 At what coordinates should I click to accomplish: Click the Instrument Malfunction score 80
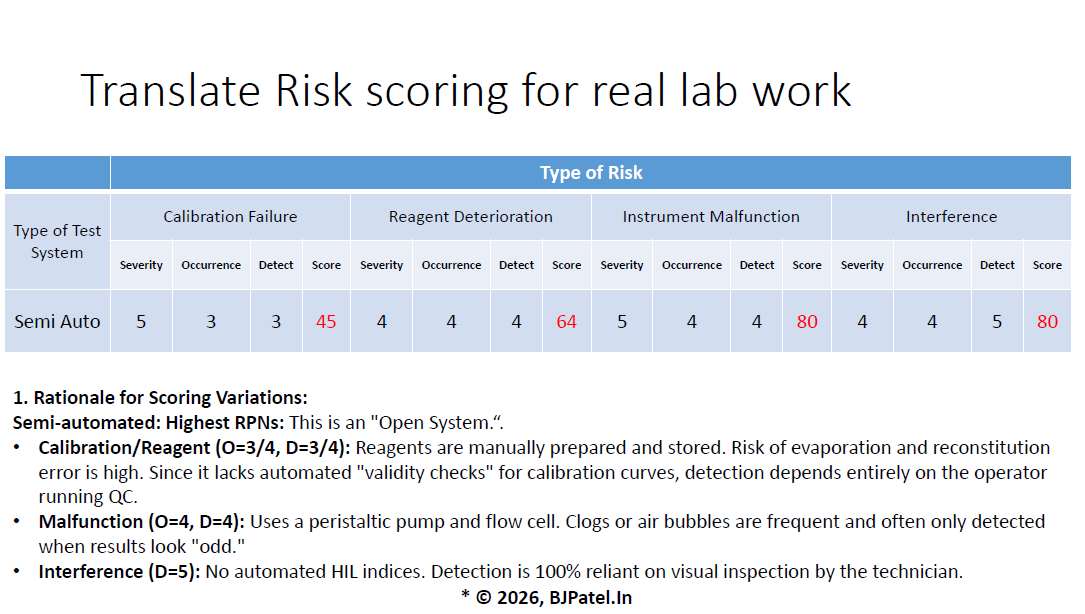806,321
